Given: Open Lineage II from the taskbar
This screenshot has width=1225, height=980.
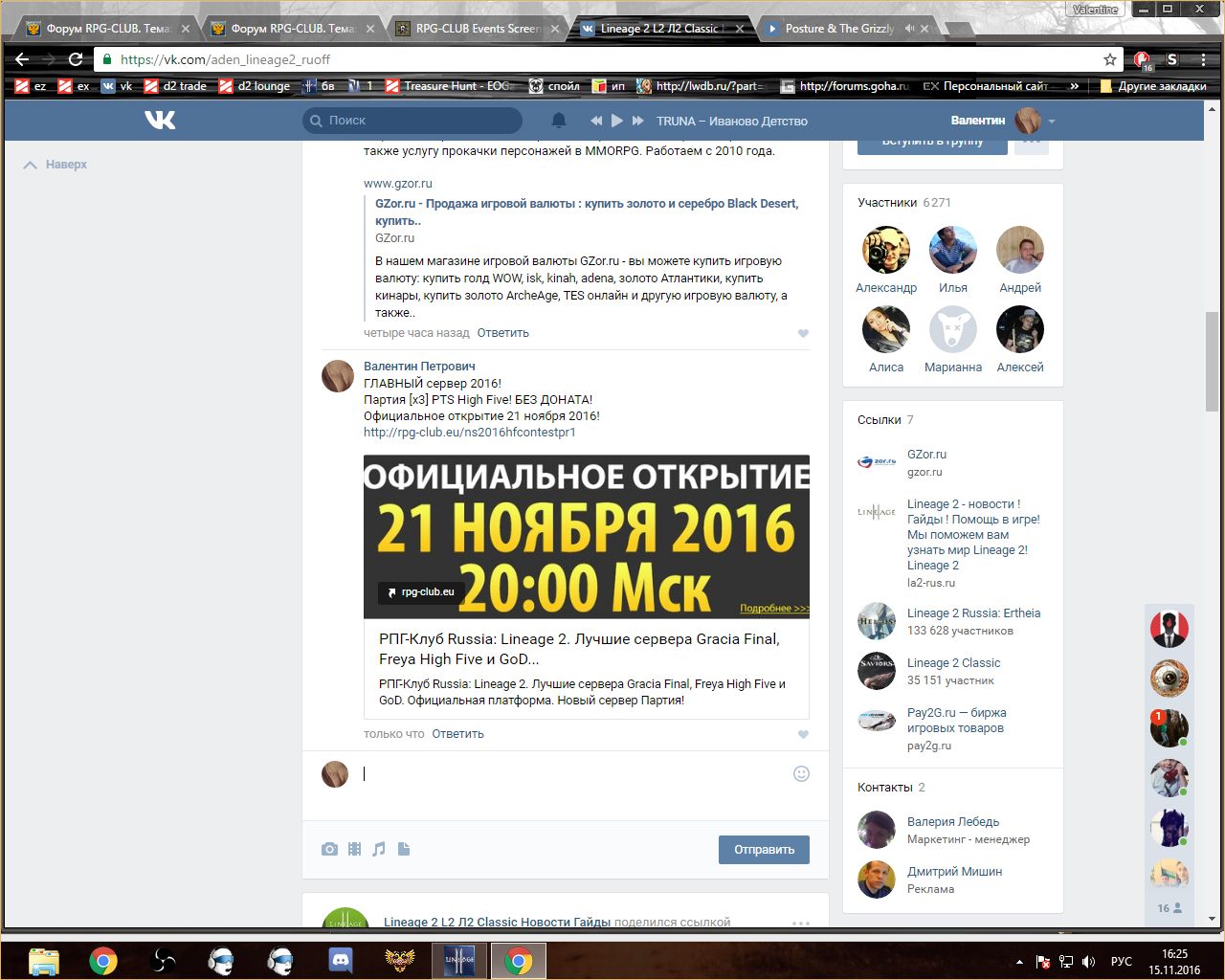Looking at the screenshot, I should 459,960.
